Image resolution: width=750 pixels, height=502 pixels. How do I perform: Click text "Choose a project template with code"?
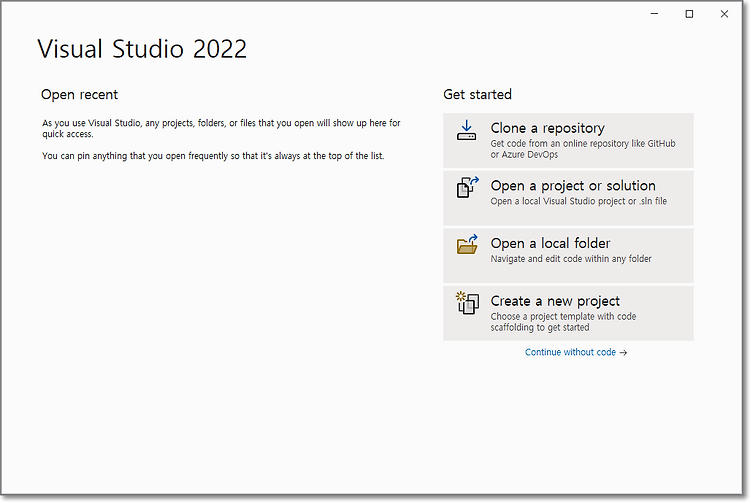click(563, 316)
